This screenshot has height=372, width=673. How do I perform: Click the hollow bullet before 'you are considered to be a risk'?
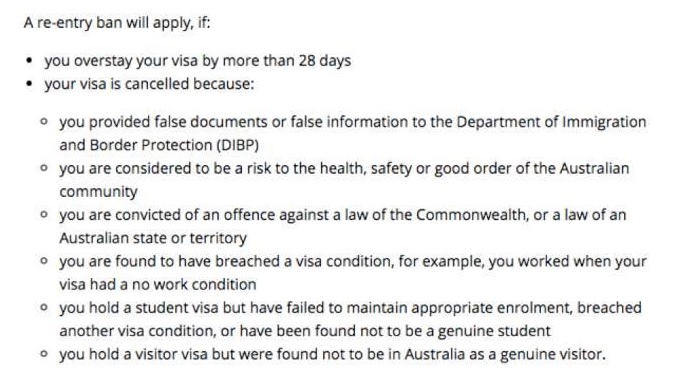click(x=44, y=168)
